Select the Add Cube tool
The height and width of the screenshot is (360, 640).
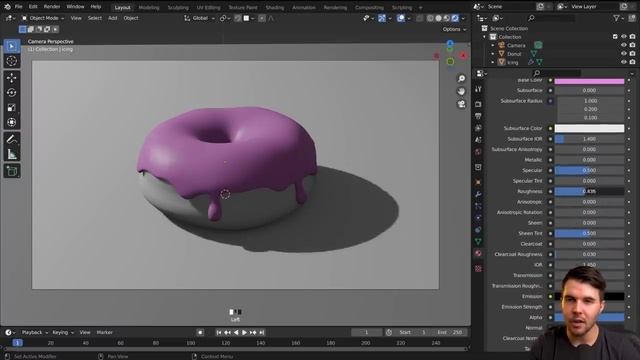[12, 171]
